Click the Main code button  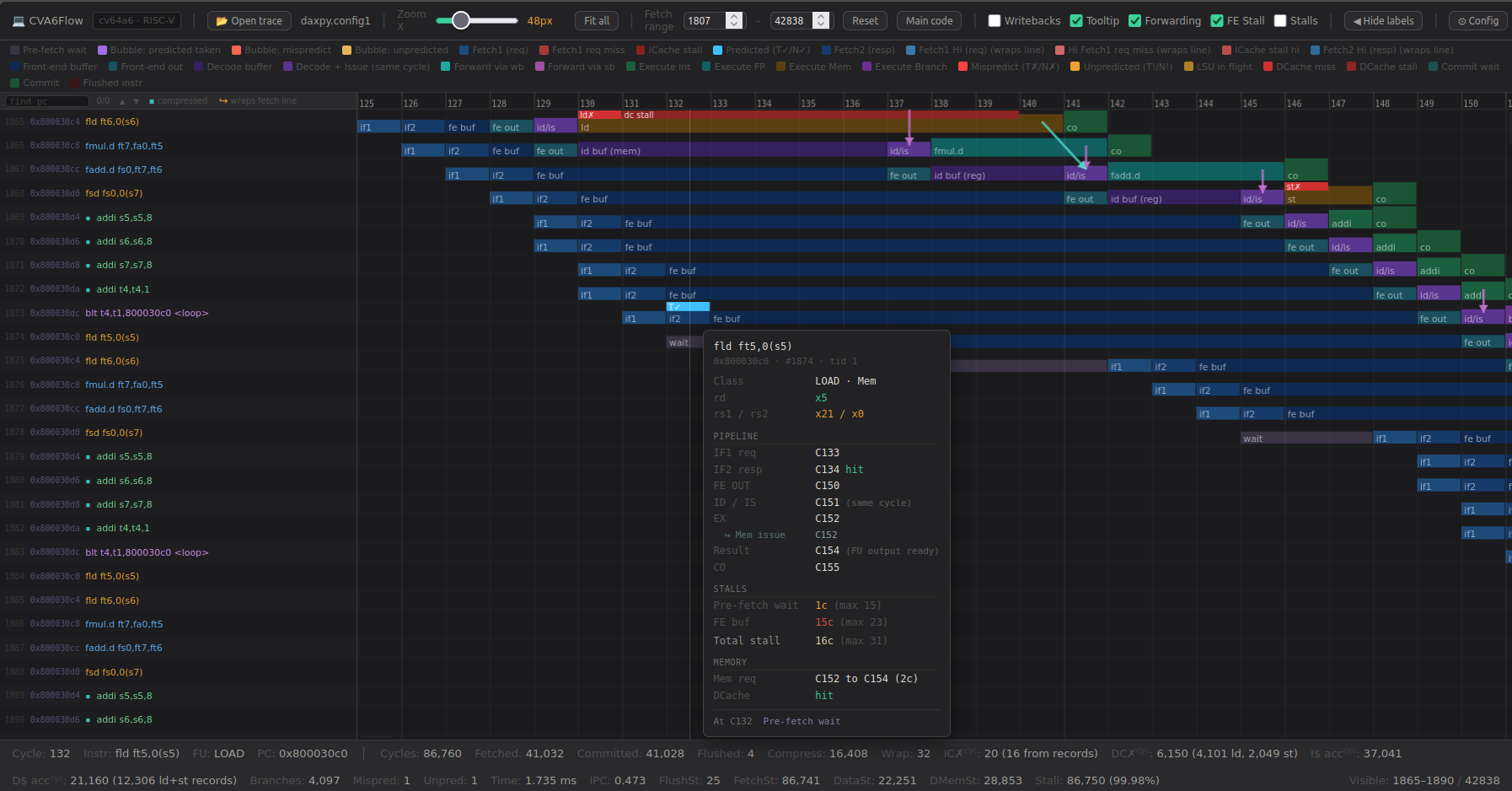pos(929,20)
